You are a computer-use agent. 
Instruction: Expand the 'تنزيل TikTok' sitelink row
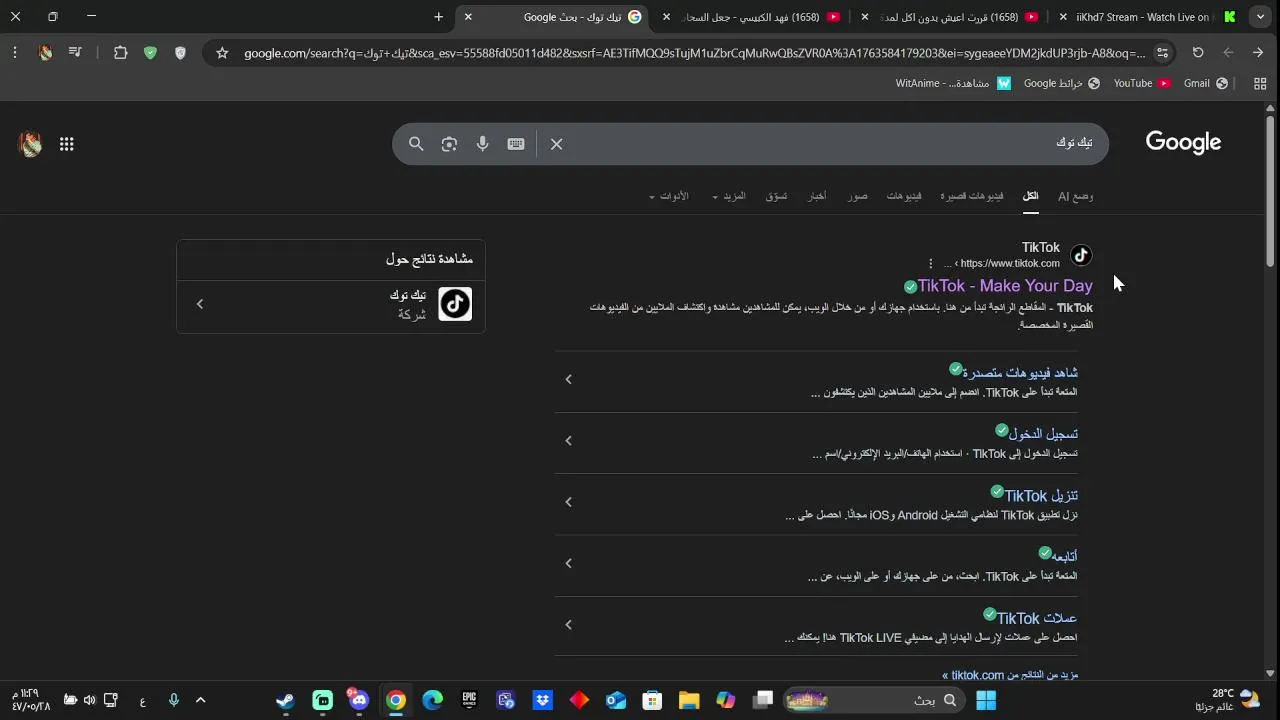568,502
